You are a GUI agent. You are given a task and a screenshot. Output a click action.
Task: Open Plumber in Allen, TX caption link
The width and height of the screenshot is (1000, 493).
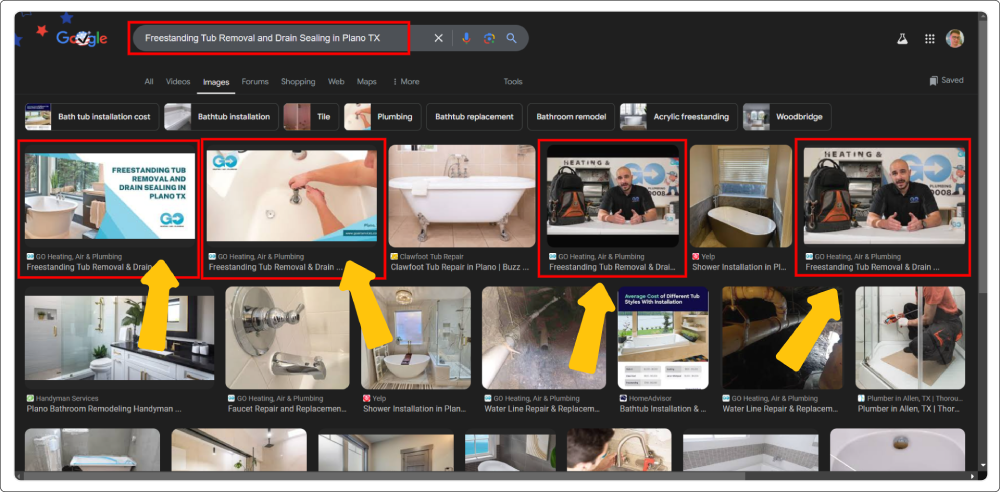(x=911, y=409)
